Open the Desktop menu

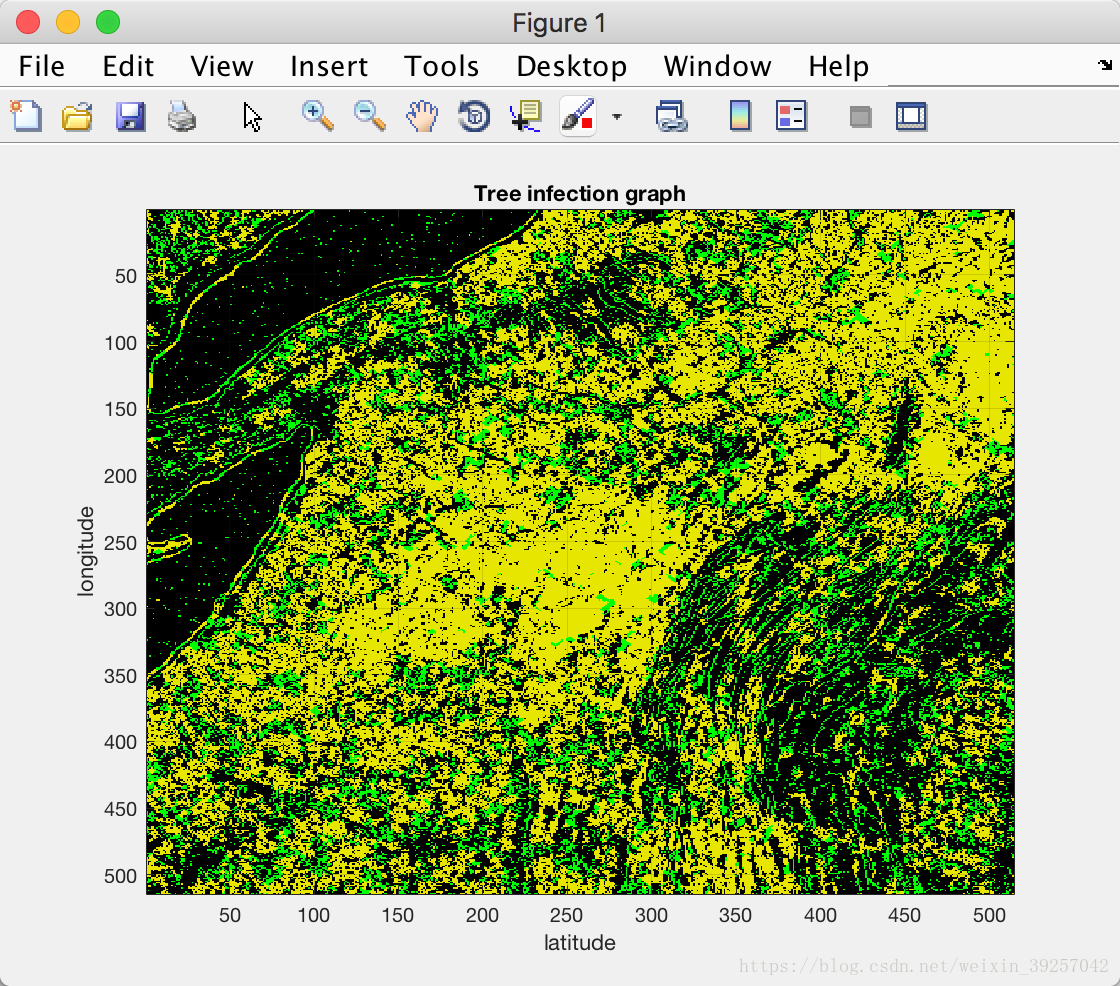click(x=571, y=66)
